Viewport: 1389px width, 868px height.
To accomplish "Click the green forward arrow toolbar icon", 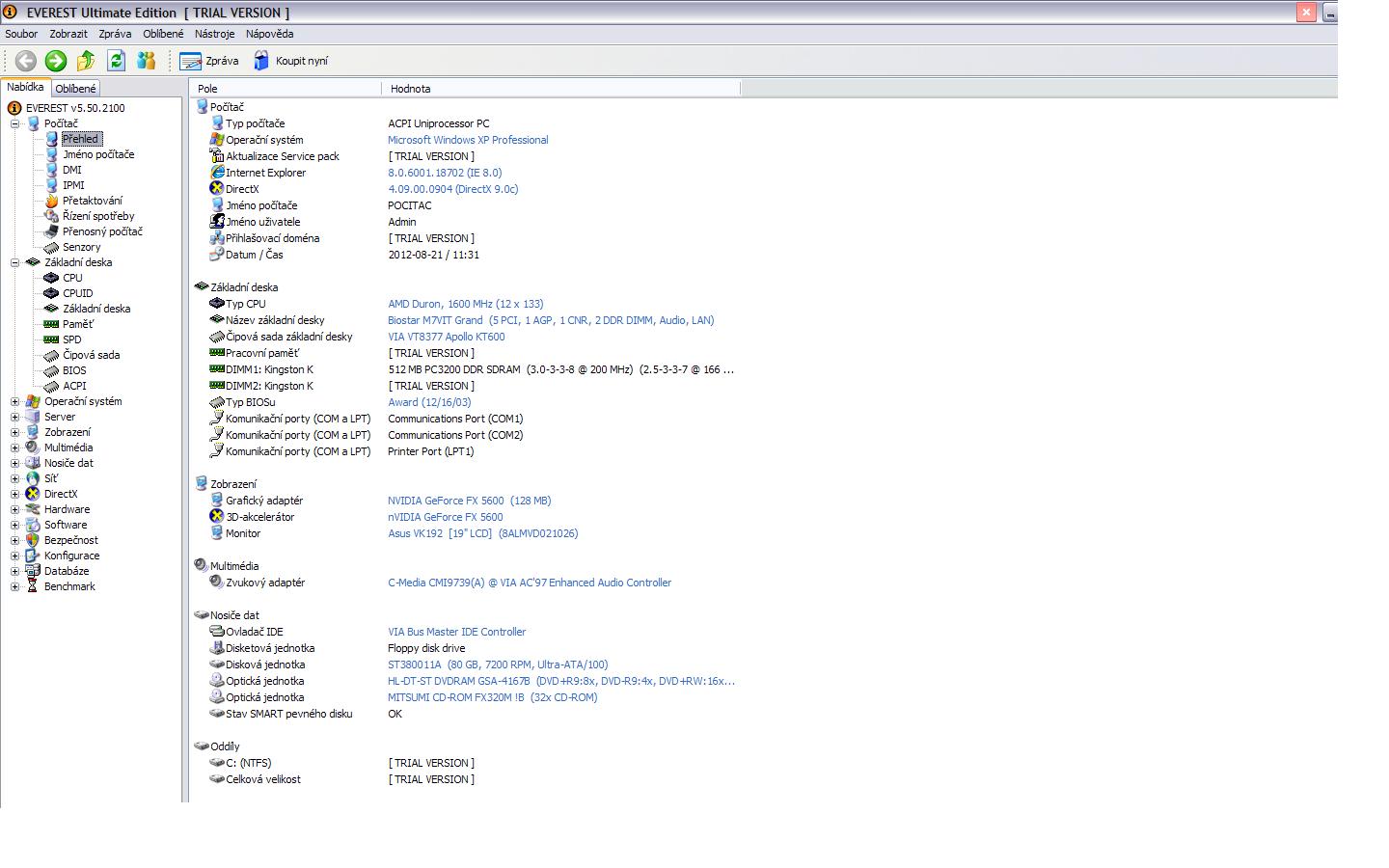I will pos(56,61).
